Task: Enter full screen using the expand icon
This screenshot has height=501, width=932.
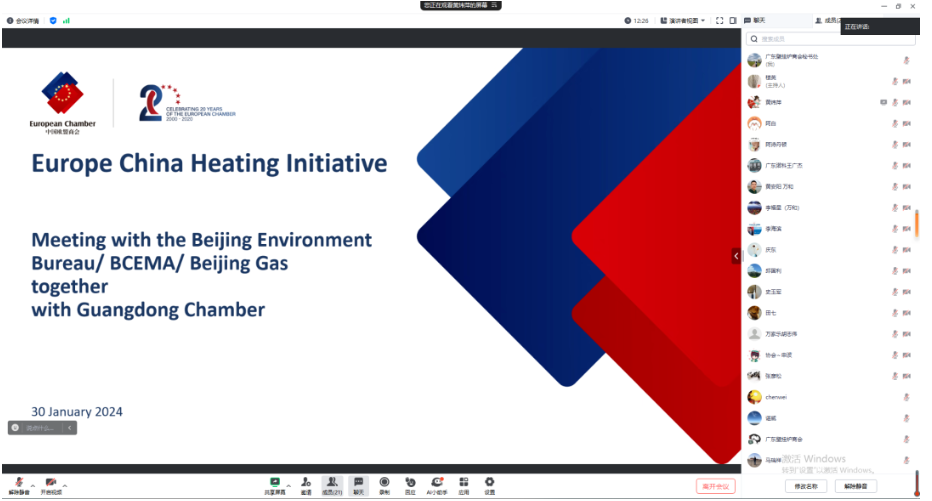Action: coord(719,21)
